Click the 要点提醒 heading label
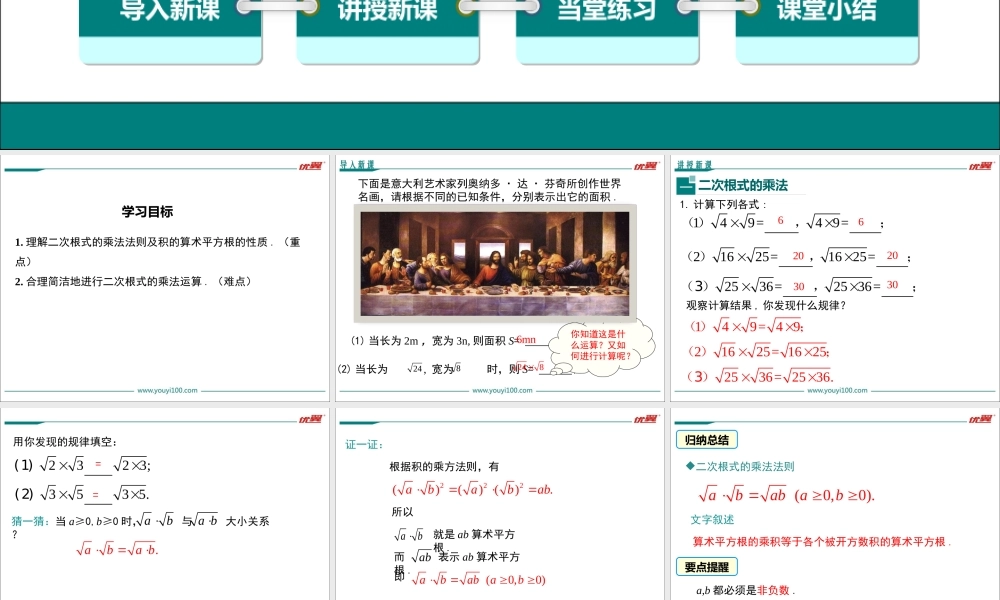This screenshot has width=1000, height=600. 706,567
